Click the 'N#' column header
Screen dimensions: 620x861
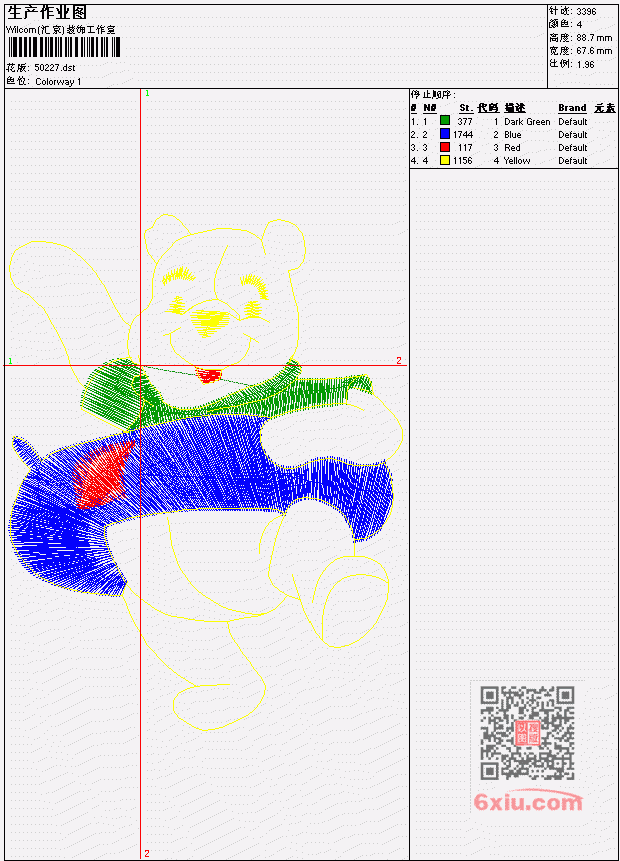(x=429, y=108)
